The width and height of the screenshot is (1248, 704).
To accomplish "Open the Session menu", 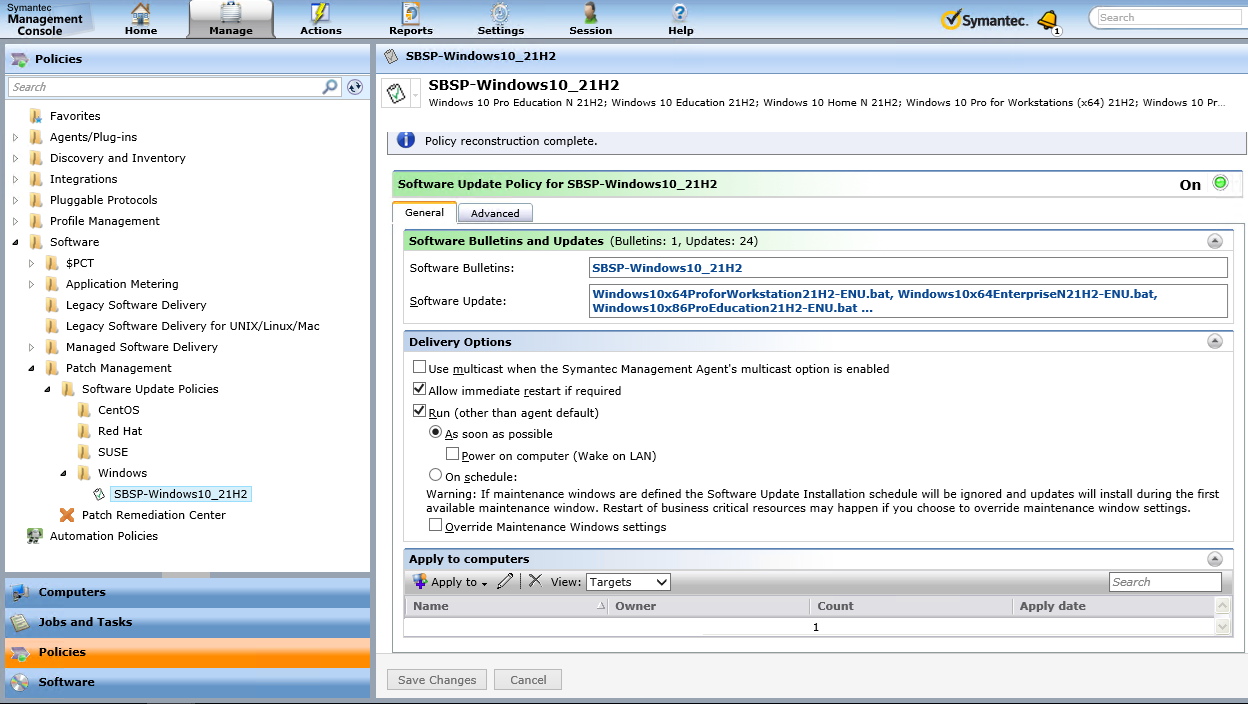I will pyautogui.click(x=591, y=19).
